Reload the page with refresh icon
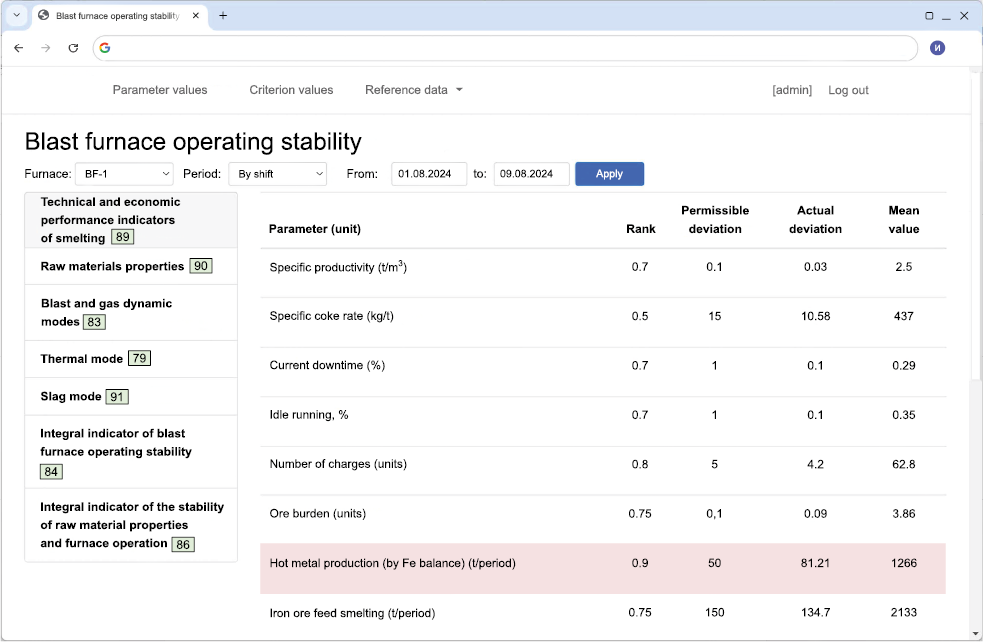 pos(73,48)
